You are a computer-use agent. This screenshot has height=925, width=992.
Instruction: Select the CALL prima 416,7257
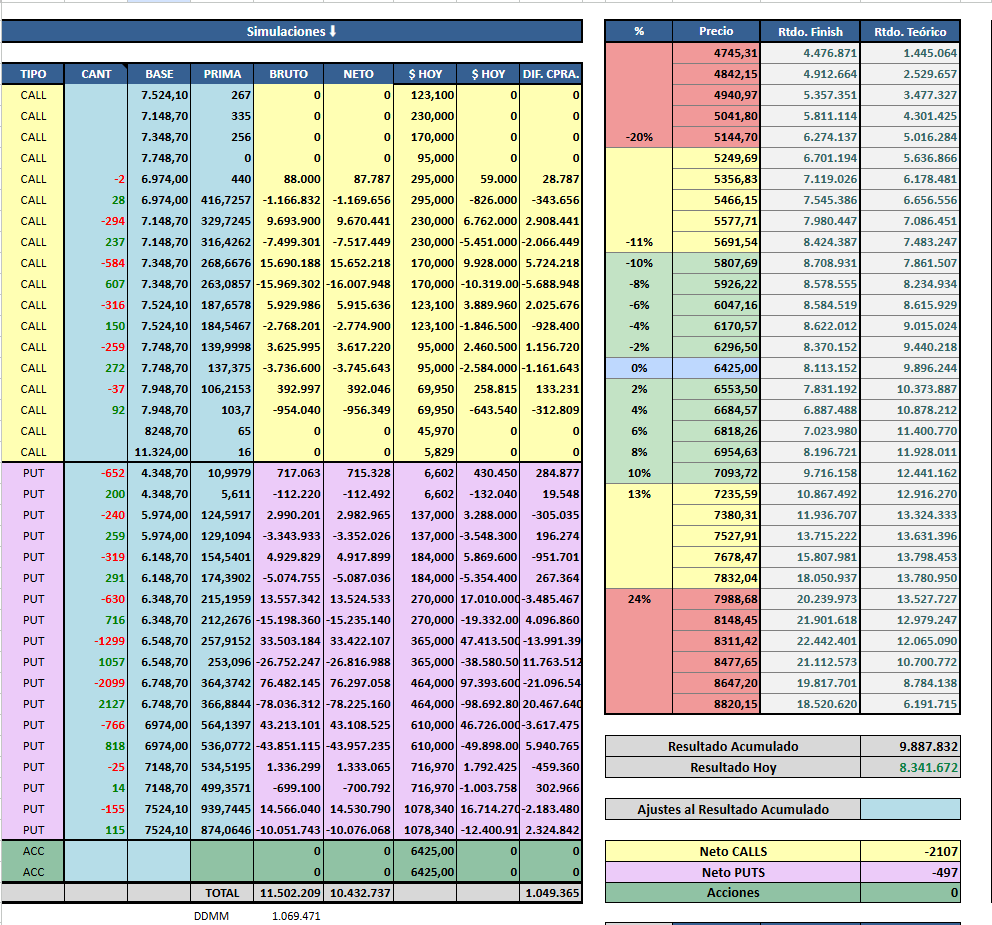223,200
